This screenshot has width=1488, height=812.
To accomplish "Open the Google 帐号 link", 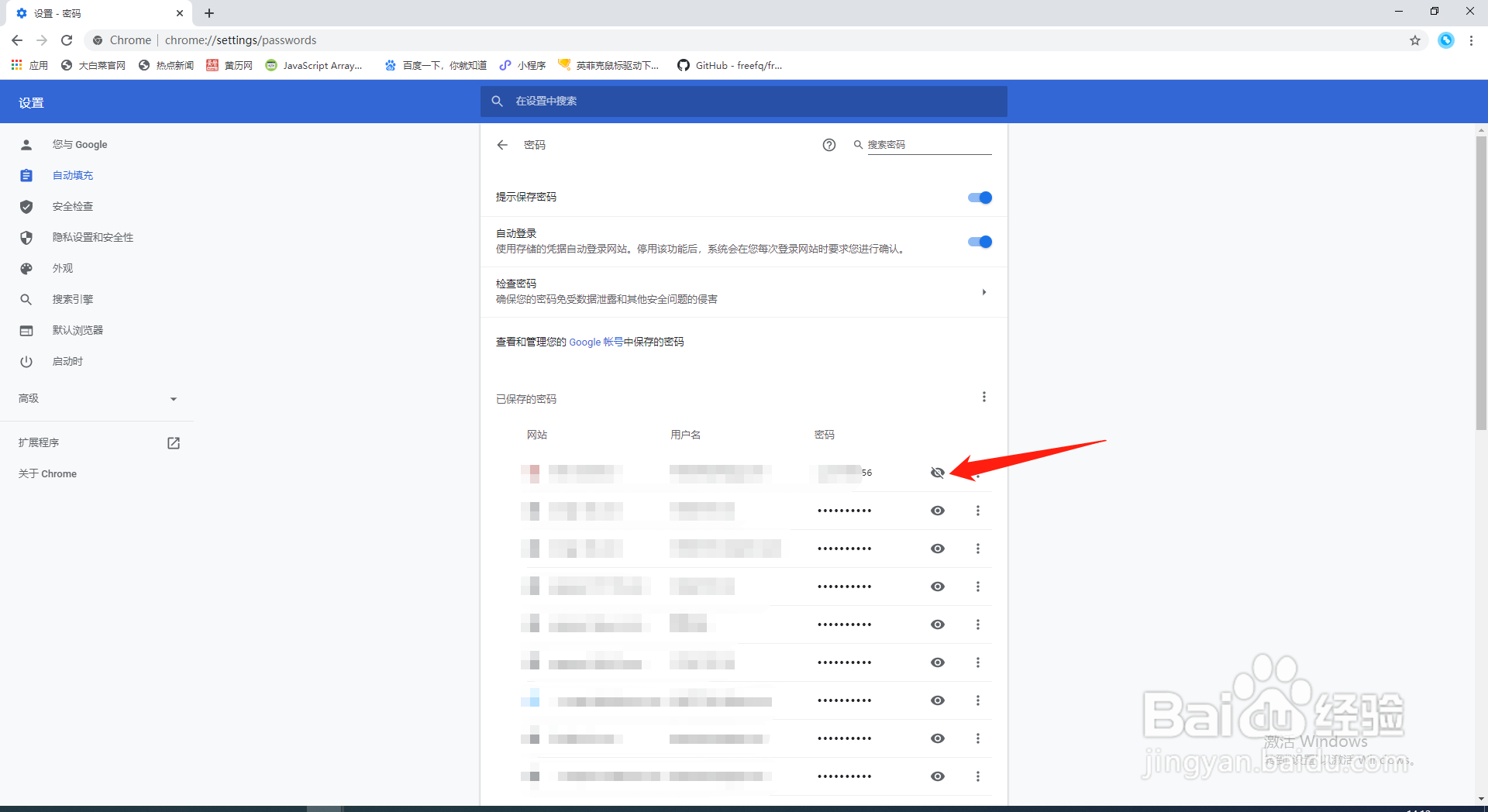I will 596,342.
